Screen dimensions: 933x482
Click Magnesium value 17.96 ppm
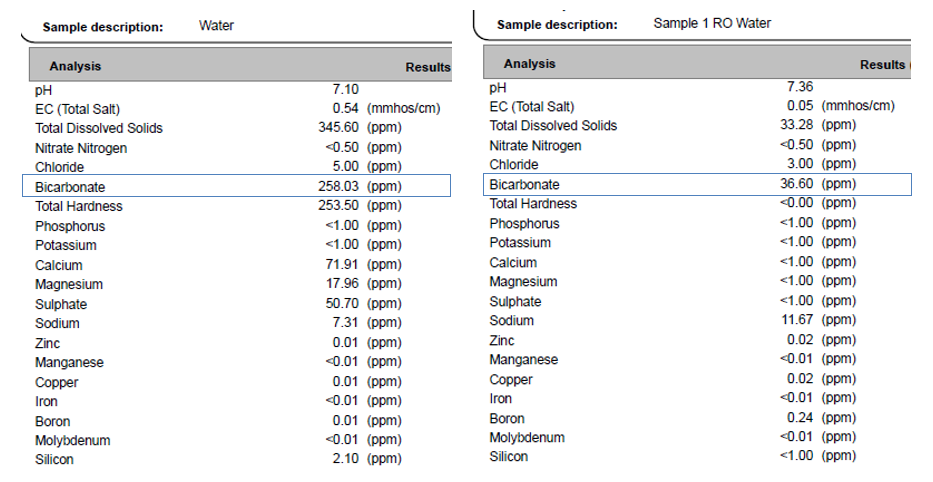(342, 284)
